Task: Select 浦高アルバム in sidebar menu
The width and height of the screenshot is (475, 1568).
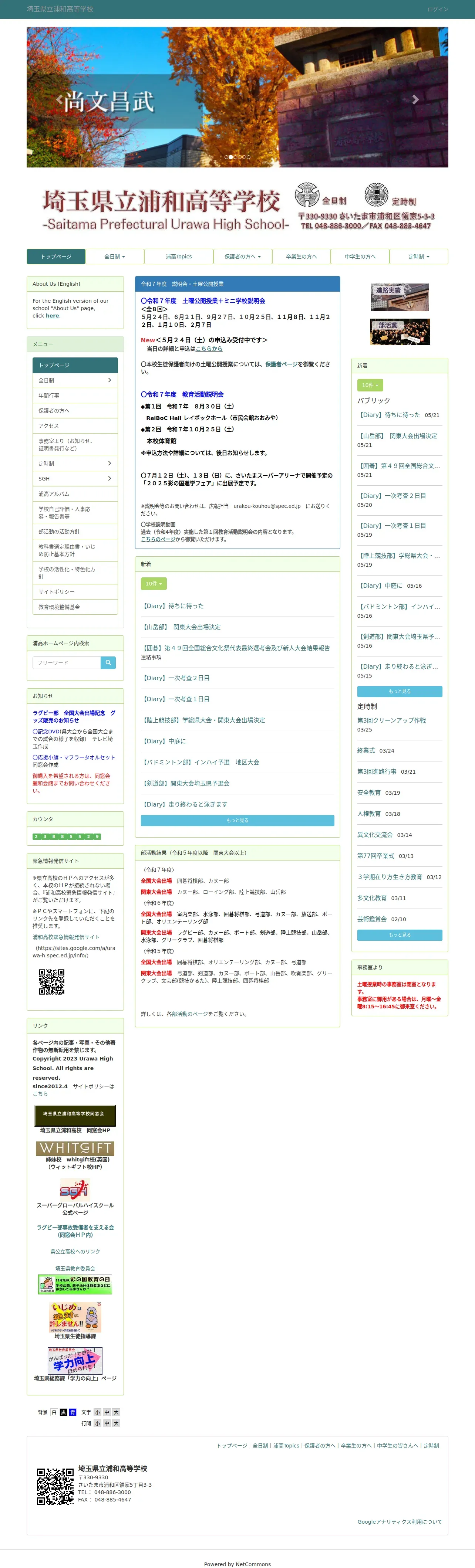Action: click(x=75, y=494)
